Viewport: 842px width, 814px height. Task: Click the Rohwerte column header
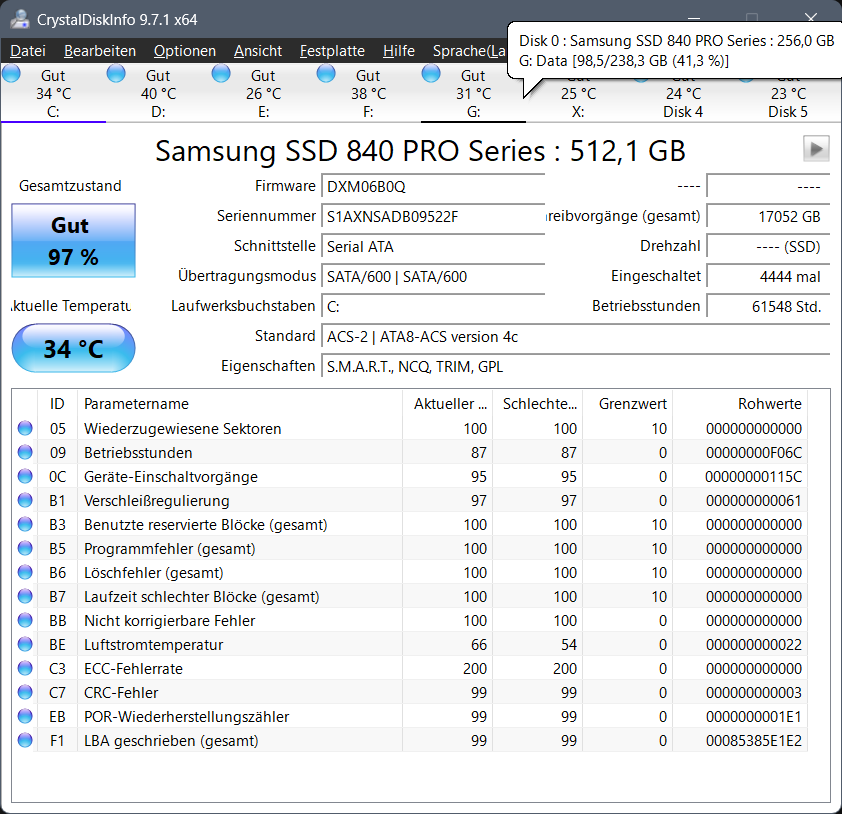click(740, 404)
